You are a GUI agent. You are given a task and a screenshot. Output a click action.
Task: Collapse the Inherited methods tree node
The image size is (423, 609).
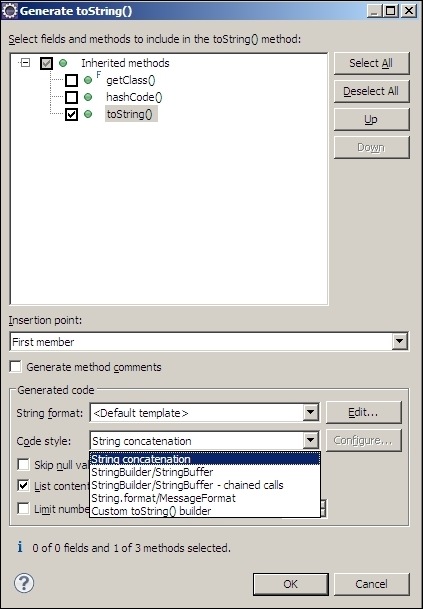[x=25, y=63]
